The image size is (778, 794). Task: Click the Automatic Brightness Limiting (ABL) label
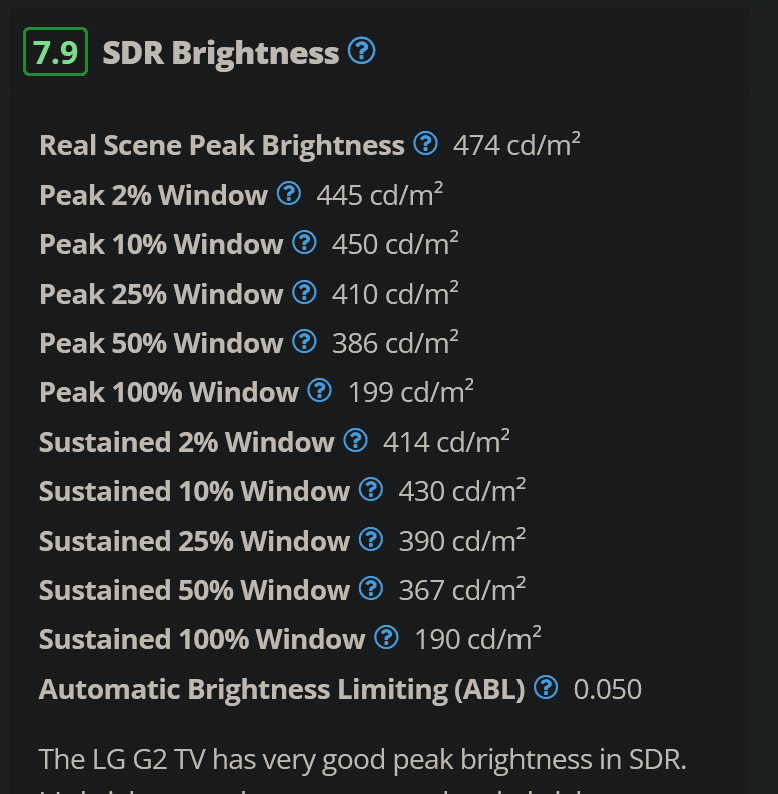(x=282, y=690)
